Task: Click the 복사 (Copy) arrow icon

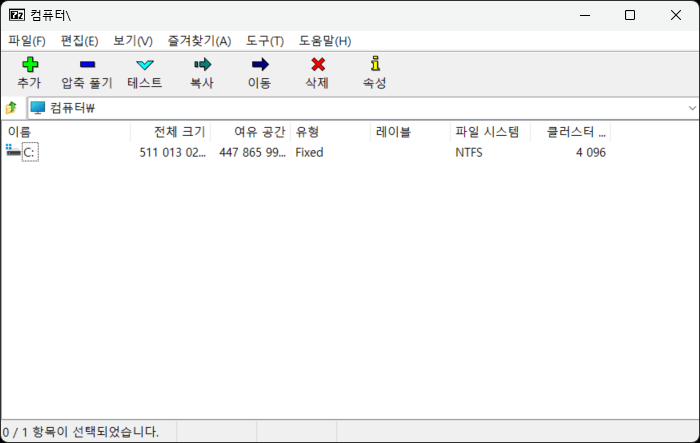Action: point(202,65)
